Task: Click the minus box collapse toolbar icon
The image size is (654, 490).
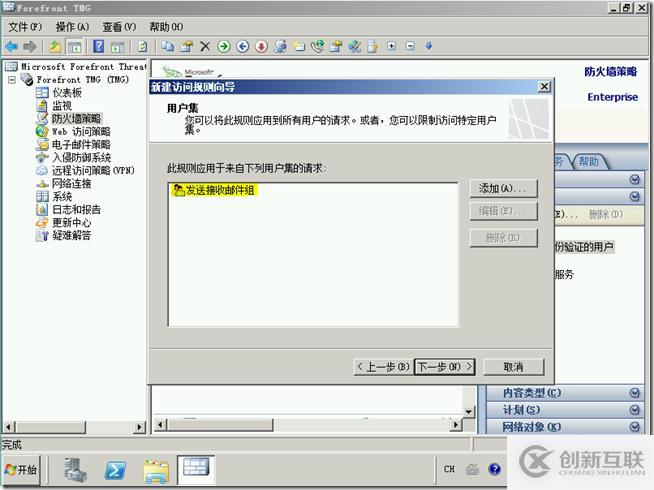Action: [x=410, y=46]
